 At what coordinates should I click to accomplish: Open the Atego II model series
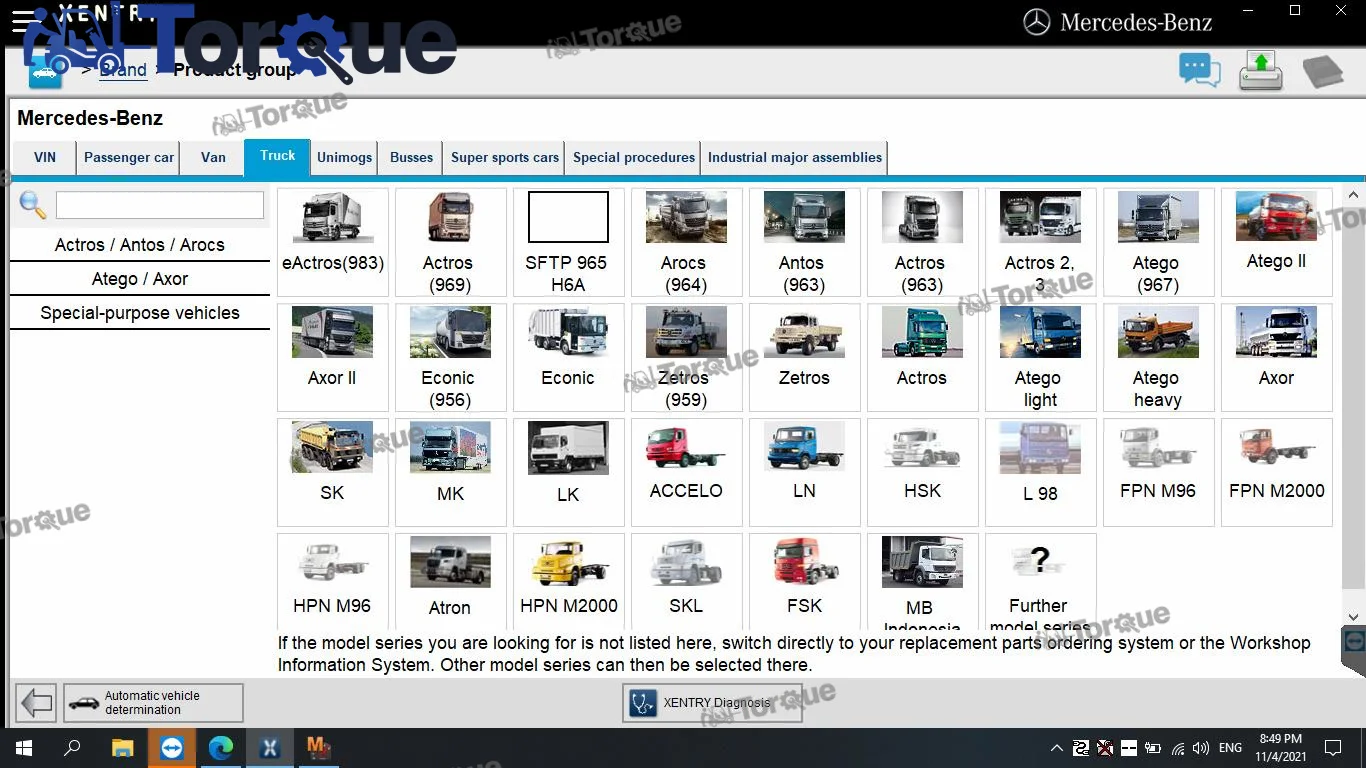pos(1277,242)
